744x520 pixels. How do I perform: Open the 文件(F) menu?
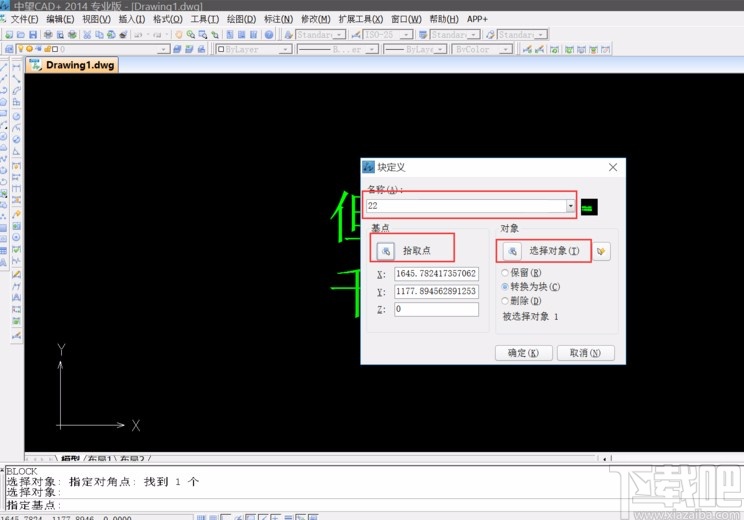pyautogui.click(x=24, y=19)
